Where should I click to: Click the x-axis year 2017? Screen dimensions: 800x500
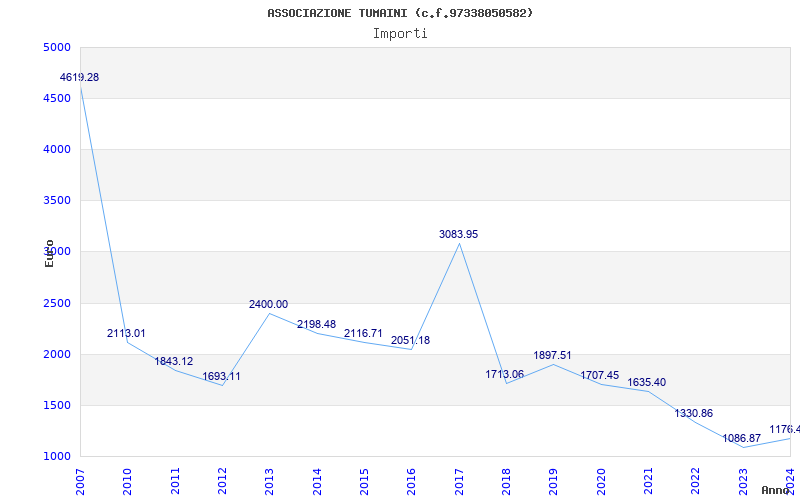pyautogui.click(x=459, y=482)
